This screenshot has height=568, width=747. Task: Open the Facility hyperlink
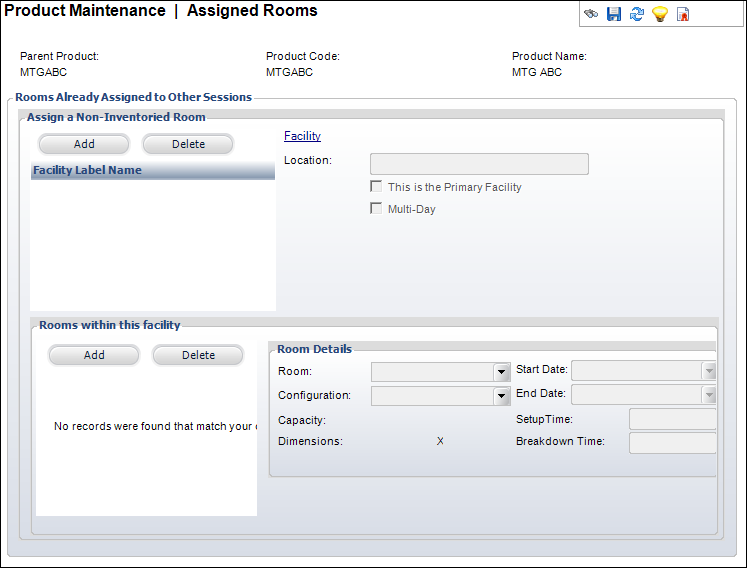(303, 136)
